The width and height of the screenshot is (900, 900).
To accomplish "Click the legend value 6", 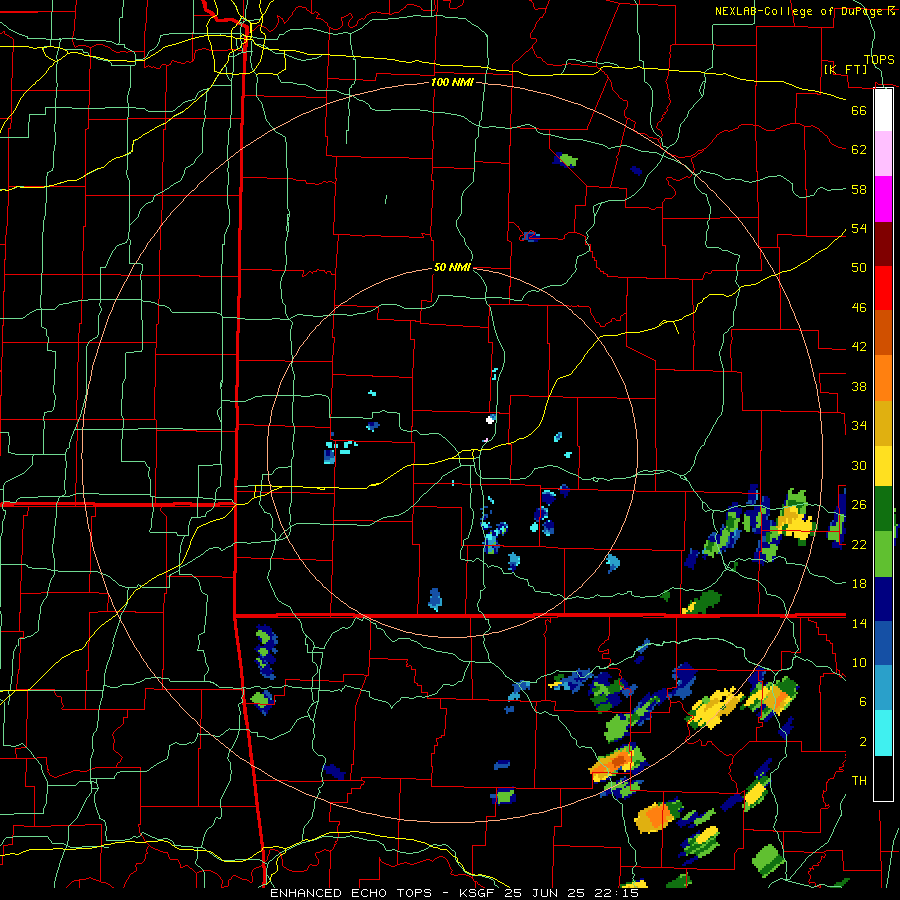I will pos(863,701).
